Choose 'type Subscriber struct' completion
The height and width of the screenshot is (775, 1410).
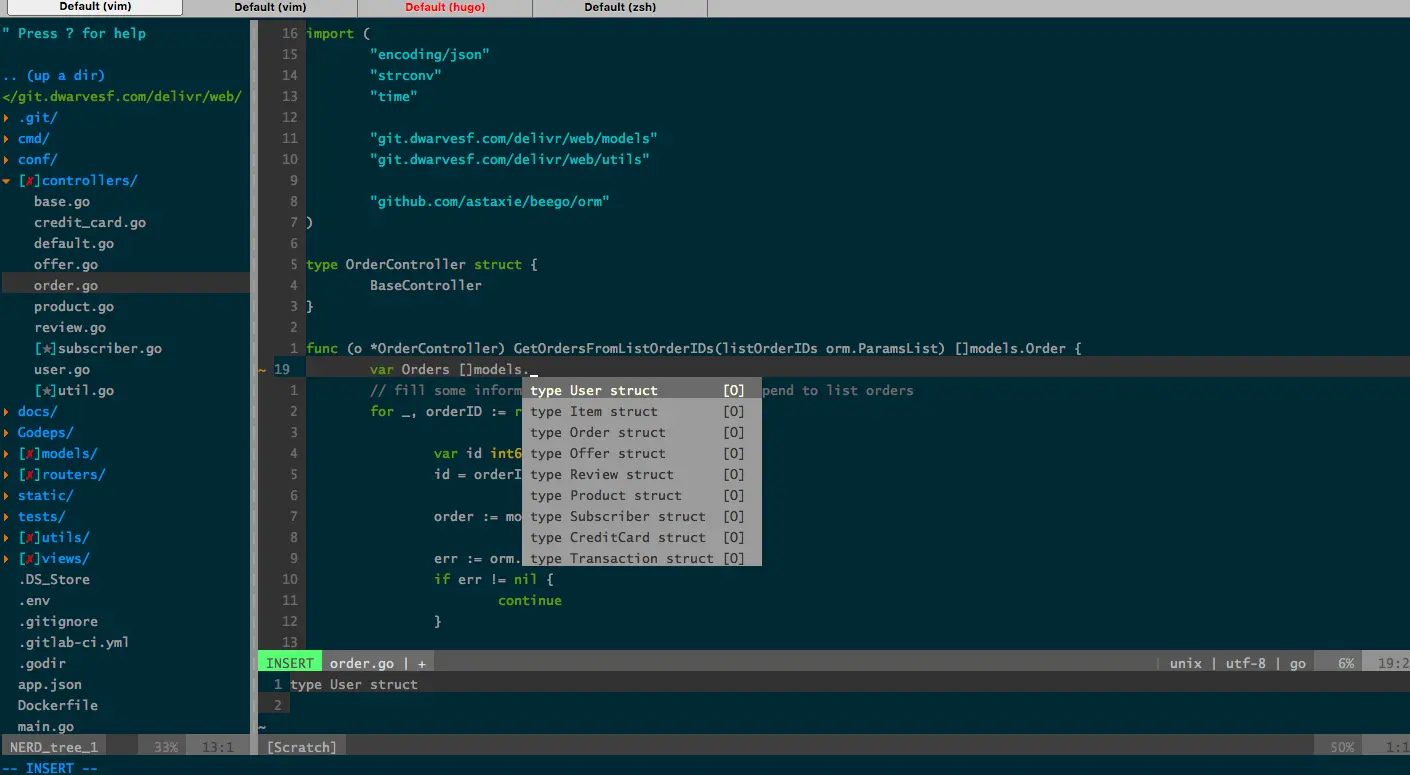click(x=642, y=517)
